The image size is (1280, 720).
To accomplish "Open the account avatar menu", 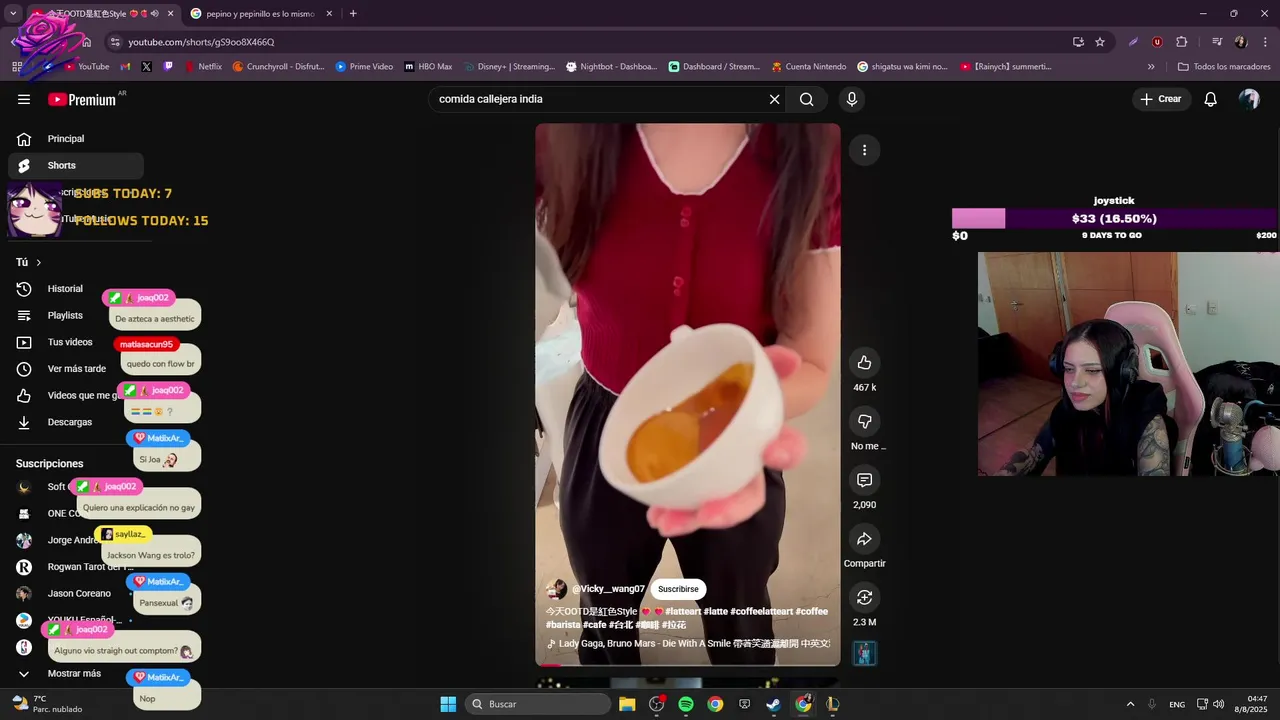I will (x=1249, y=99).
